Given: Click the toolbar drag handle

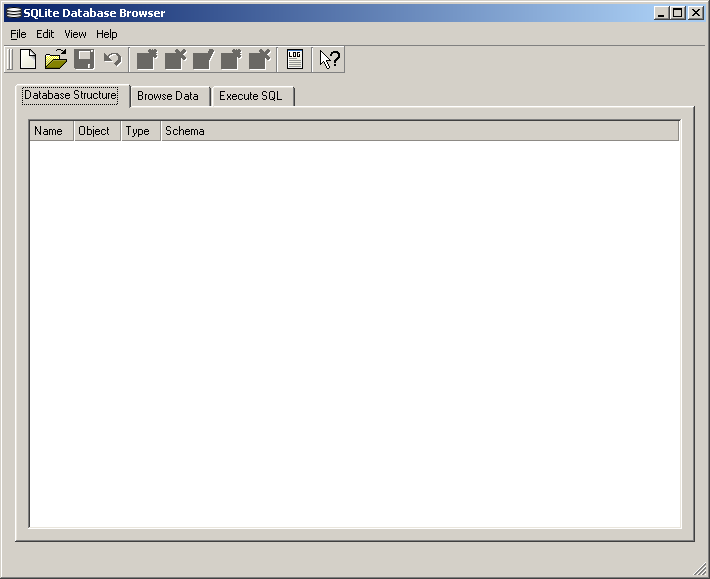Looking at the screenshot, I should tap(10, 59).
